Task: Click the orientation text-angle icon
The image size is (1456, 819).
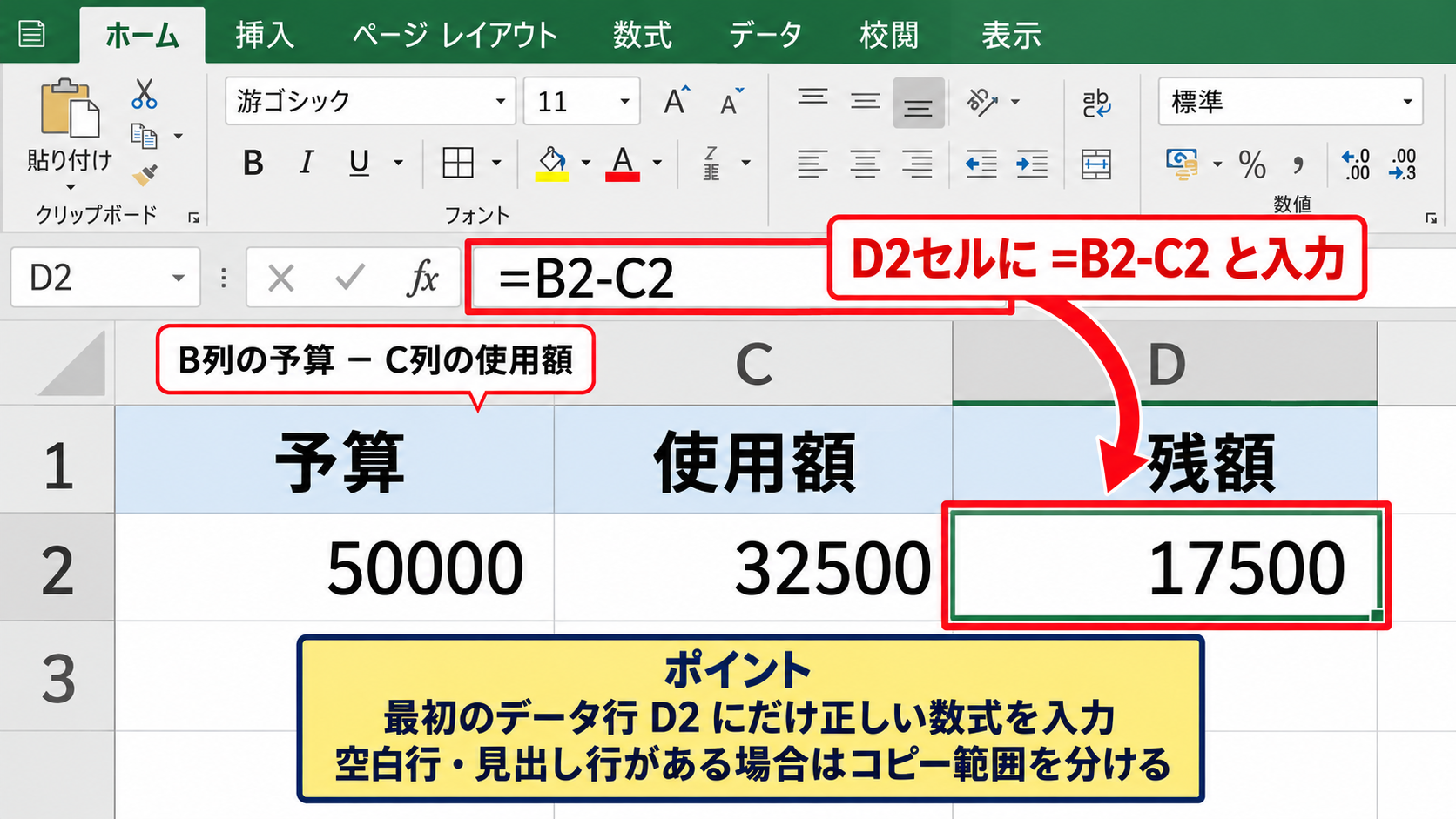Action: click(x=982, y=102)
